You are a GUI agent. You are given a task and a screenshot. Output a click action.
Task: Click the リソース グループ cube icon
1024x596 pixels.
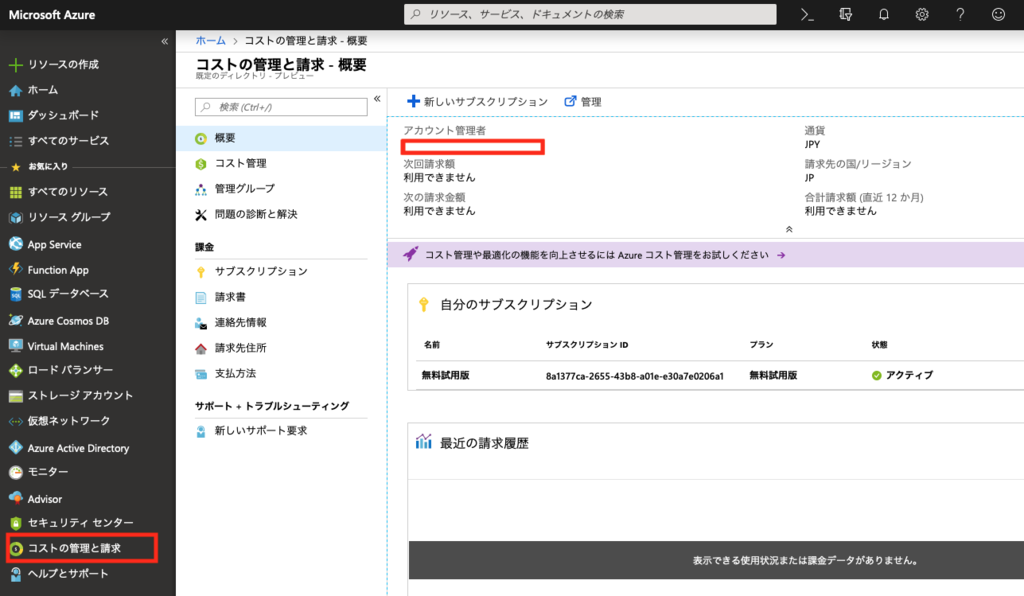pos(16,217)
